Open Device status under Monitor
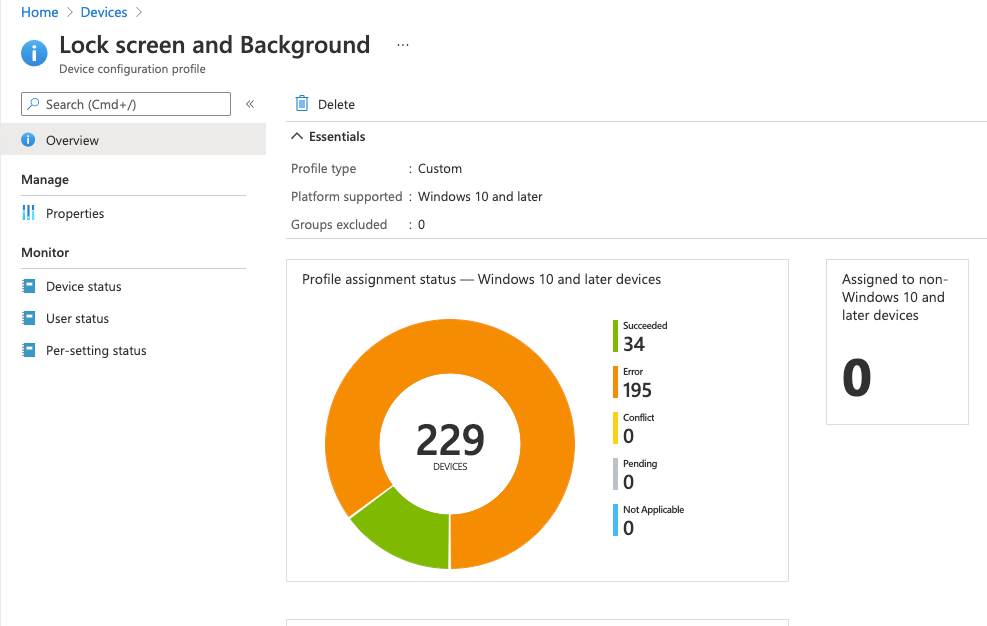 click(x=84, y=287)
